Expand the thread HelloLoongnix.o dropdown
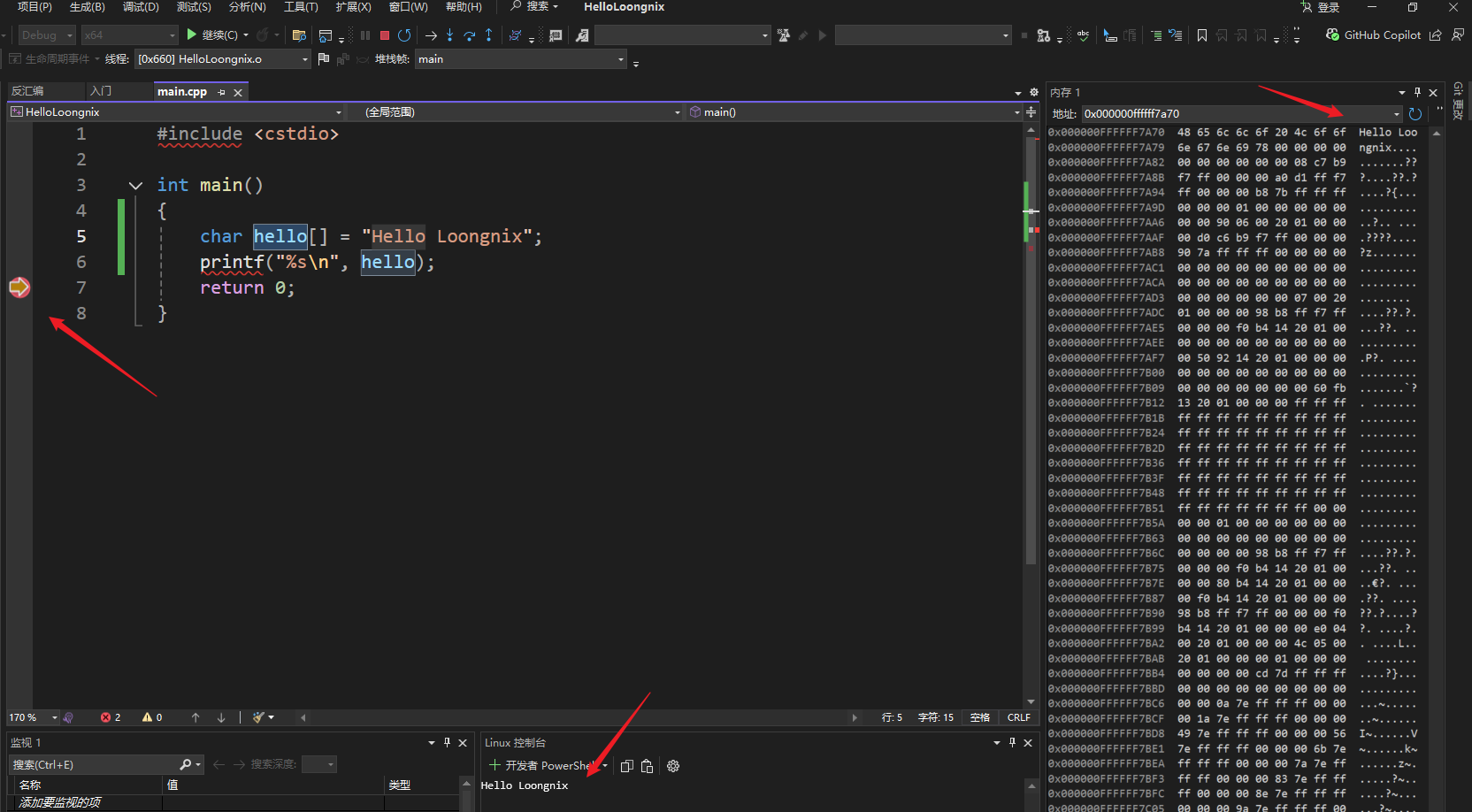1472x812 pixels. [x=304, y=59]
